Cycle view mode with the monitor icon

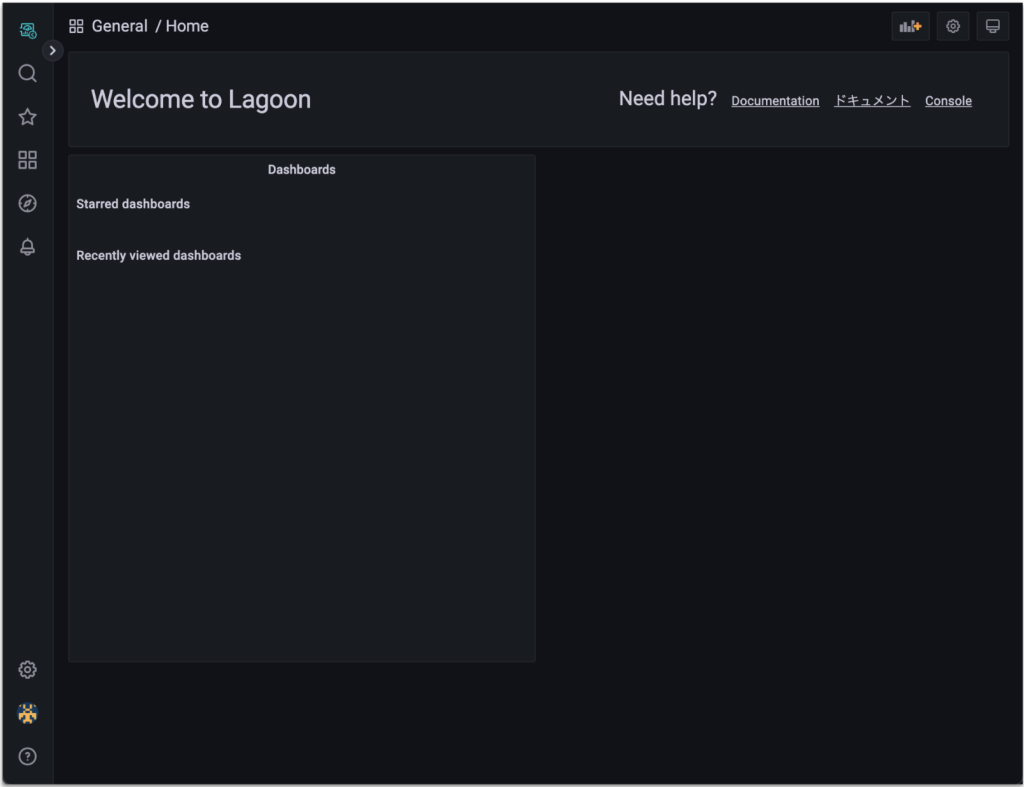coord(993,26)
